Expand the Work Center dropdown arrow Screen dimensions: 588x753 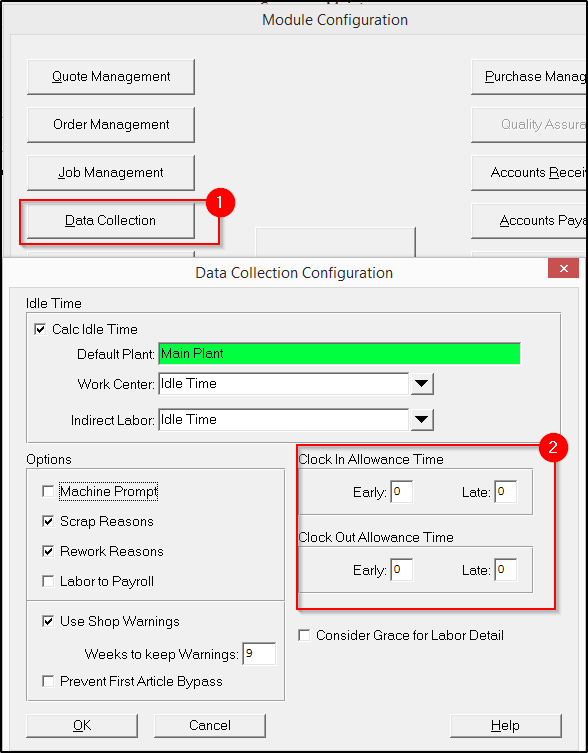[422, 384]
